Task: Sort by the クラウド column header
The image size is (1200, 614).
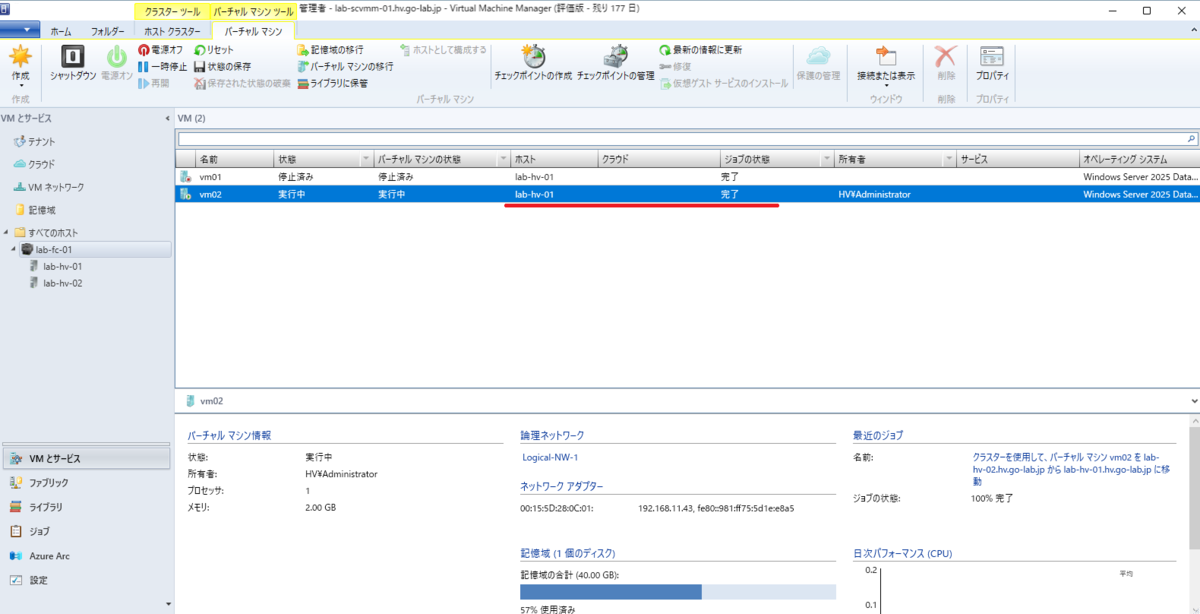Action: click(658, 159)
